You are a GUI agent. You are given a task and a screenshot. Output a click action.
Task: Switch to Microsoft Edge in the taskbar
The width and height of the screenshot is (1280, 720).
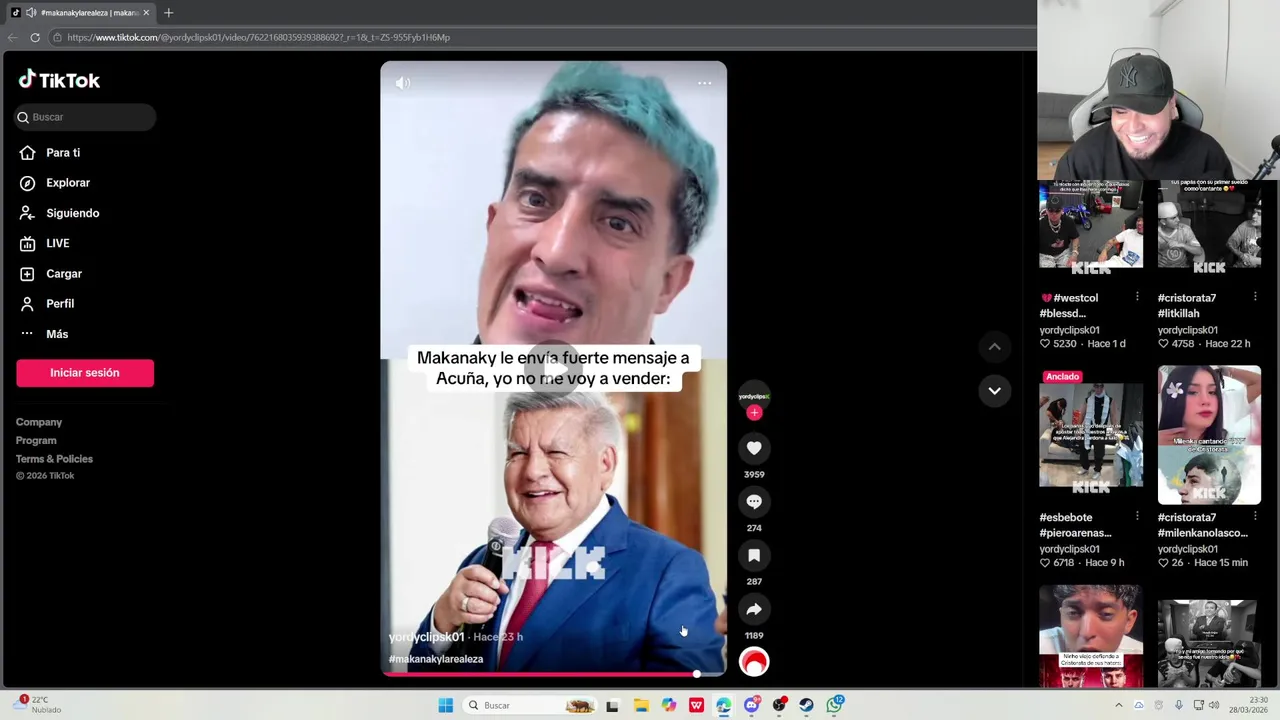tap(723, 705)
